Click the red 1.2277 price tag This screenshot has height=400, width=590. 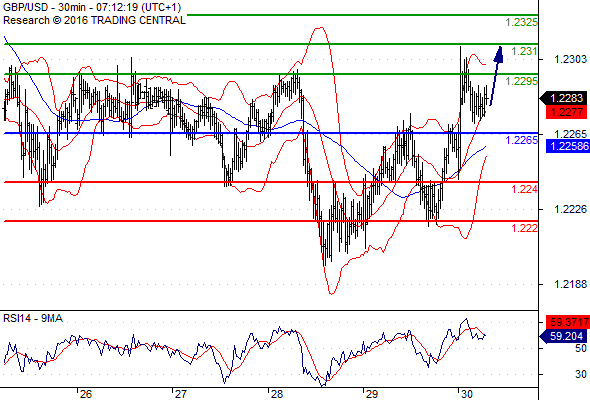click(566, 112)
